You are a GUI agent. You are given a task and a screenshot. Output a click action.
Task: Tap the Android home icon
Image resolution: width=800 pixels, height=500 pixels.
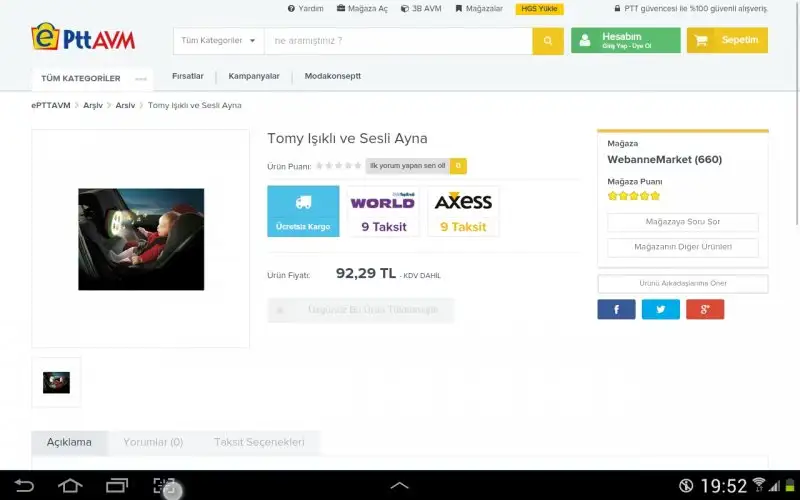(x=70, y=486)
